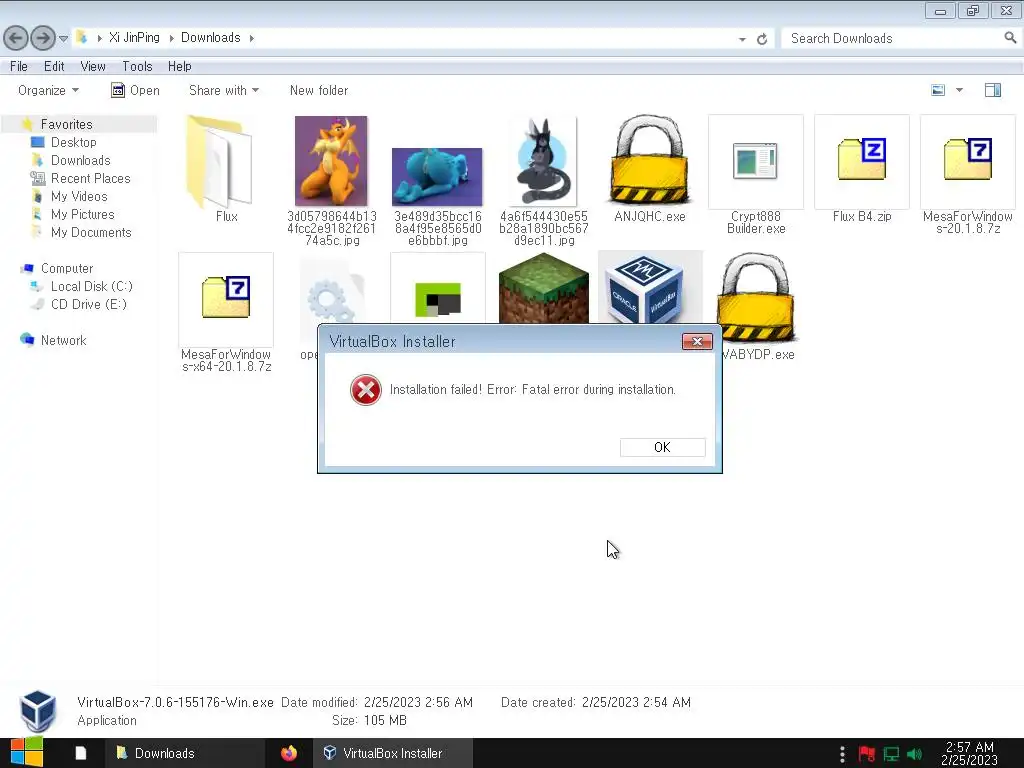Open the File menu
Viewport: 1024px width, 768px height.
coord(19,66)
